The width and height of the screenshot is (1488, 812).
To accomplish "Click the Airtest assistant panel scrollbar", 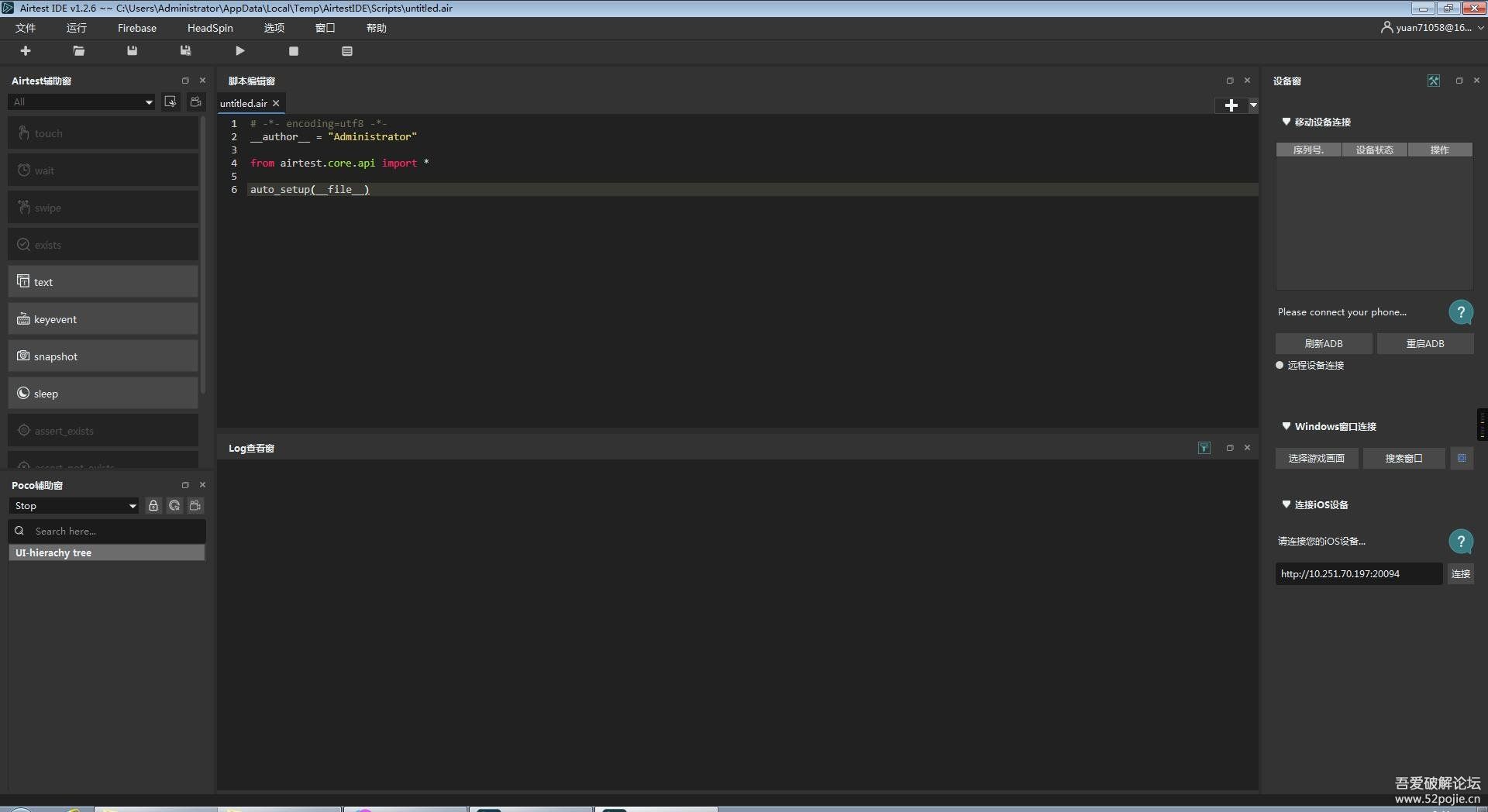I will tap(203, 256).
